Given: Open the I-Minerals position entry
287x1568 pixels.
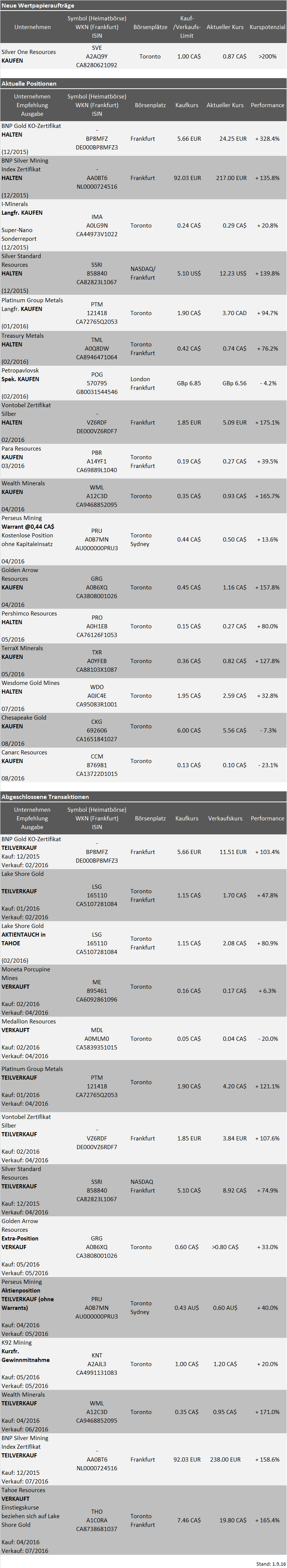Looking at the screenshot, I should 15,204.
